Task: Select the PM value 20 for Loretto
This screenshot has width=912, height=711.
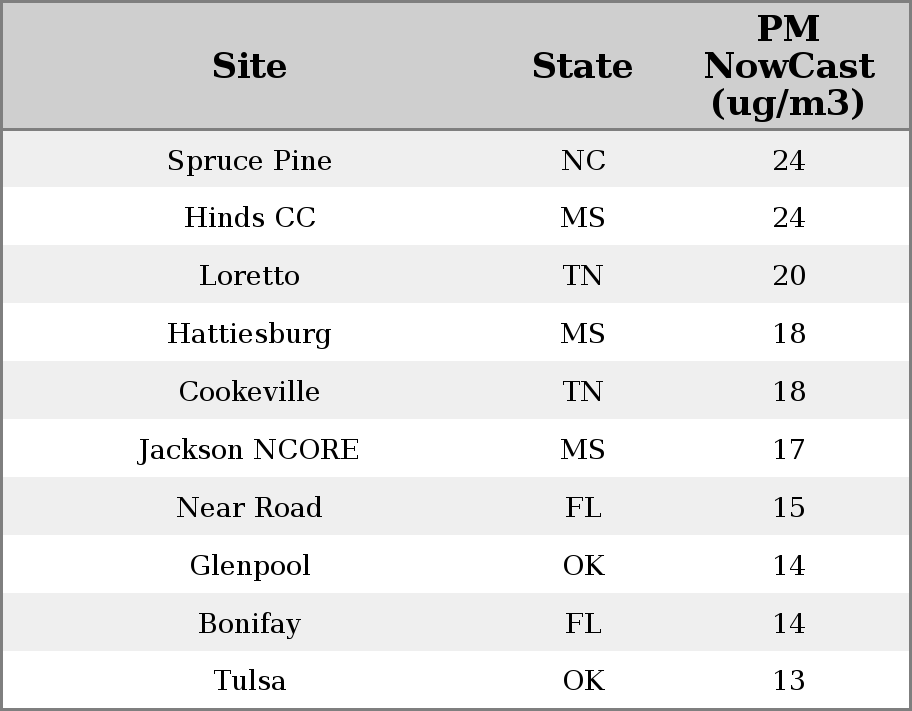Action: click(x=788, y=276)
